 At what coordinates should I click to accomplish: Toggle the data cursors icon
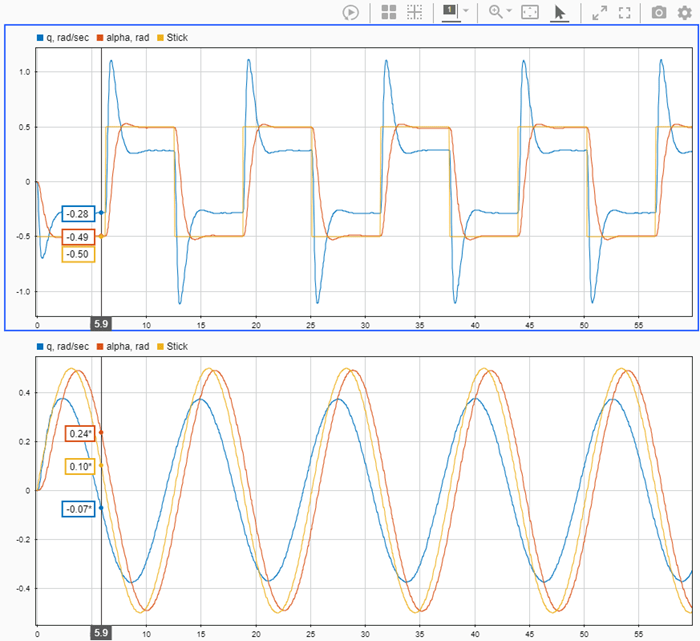(x=450, y=11)
